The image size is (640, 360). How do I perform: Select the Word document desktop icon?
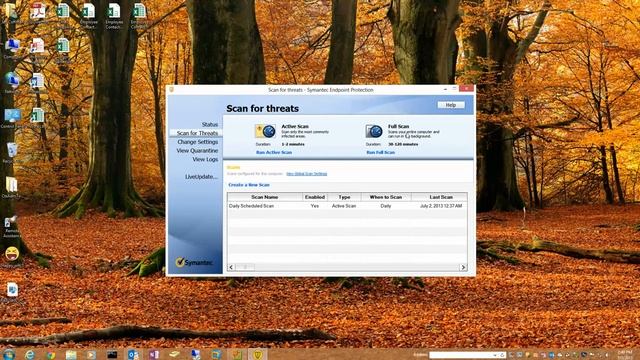37,82
